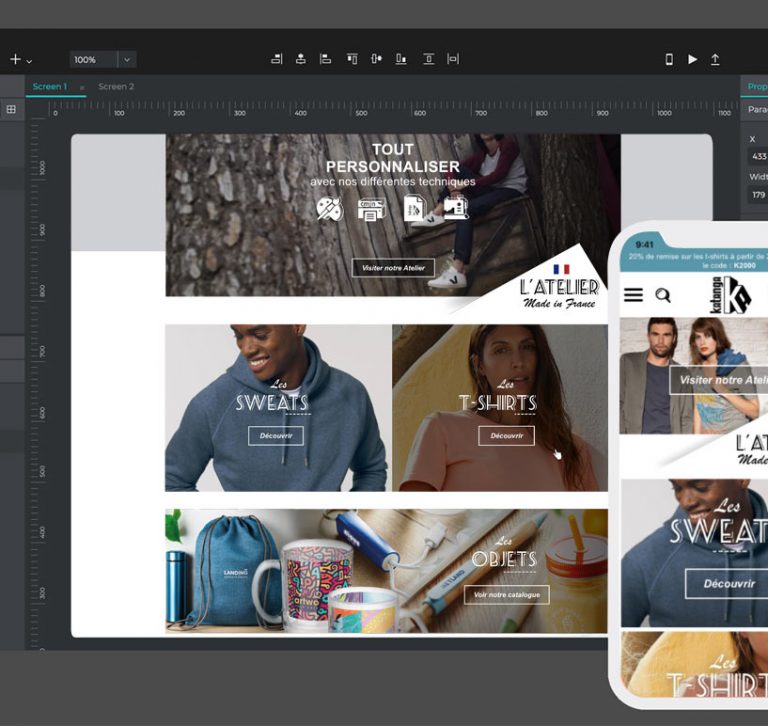Click the align vertical centers icon
This screenshot has height=726, width=768.
point(376,59)
